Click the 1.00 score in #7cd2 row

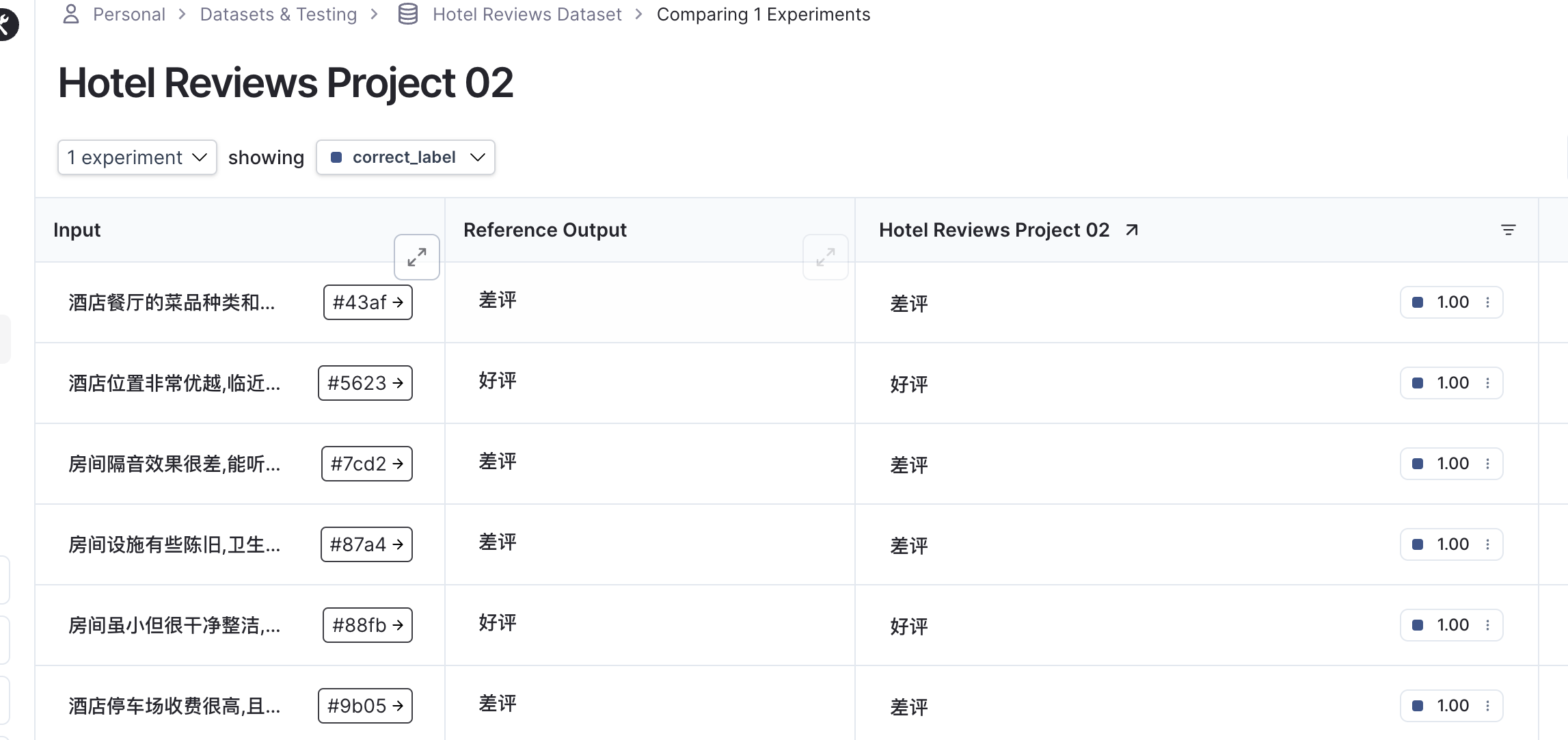coord(1452,464)
